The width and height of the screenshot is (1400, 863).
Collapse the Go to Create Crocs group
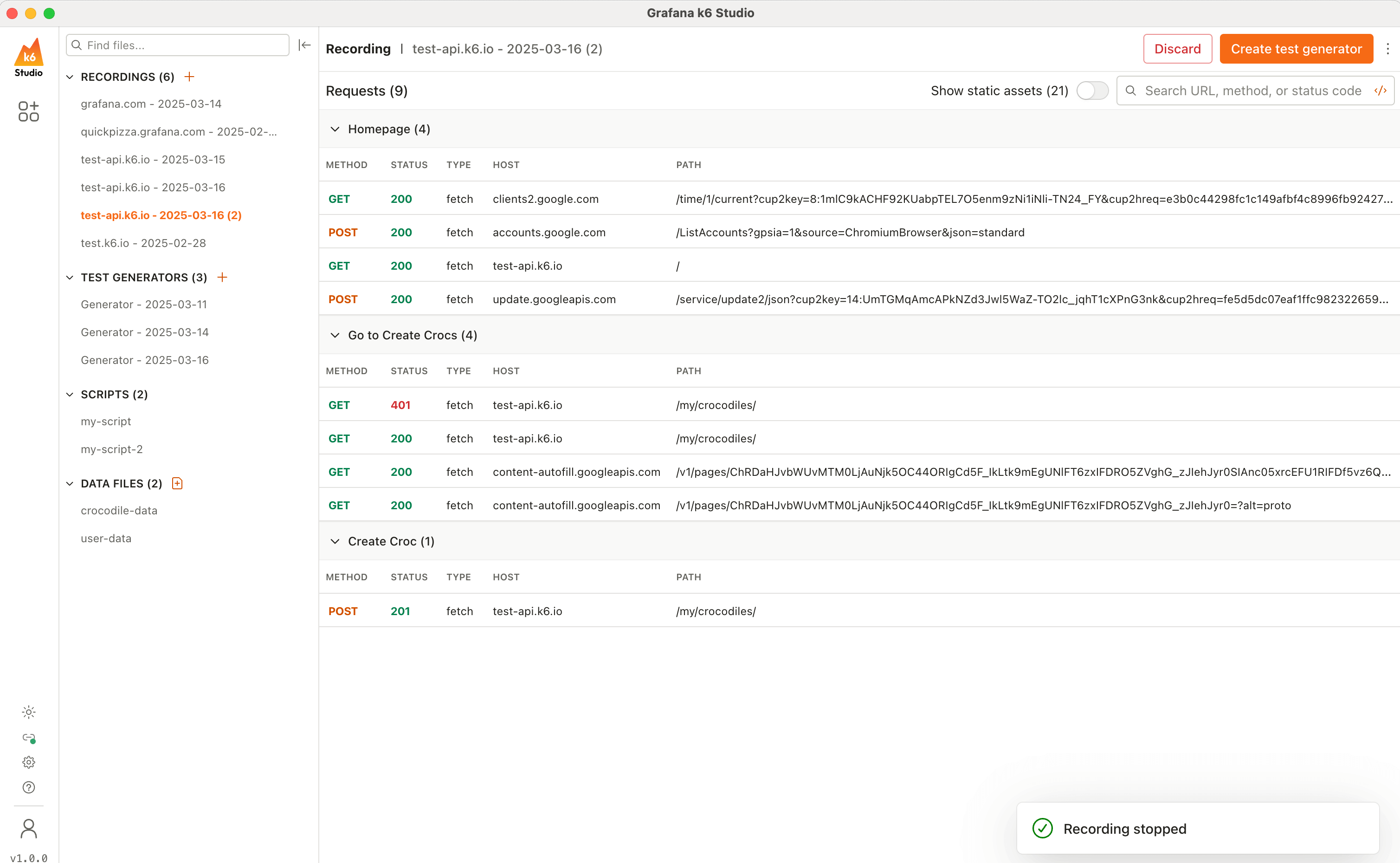tap(335, 336)
